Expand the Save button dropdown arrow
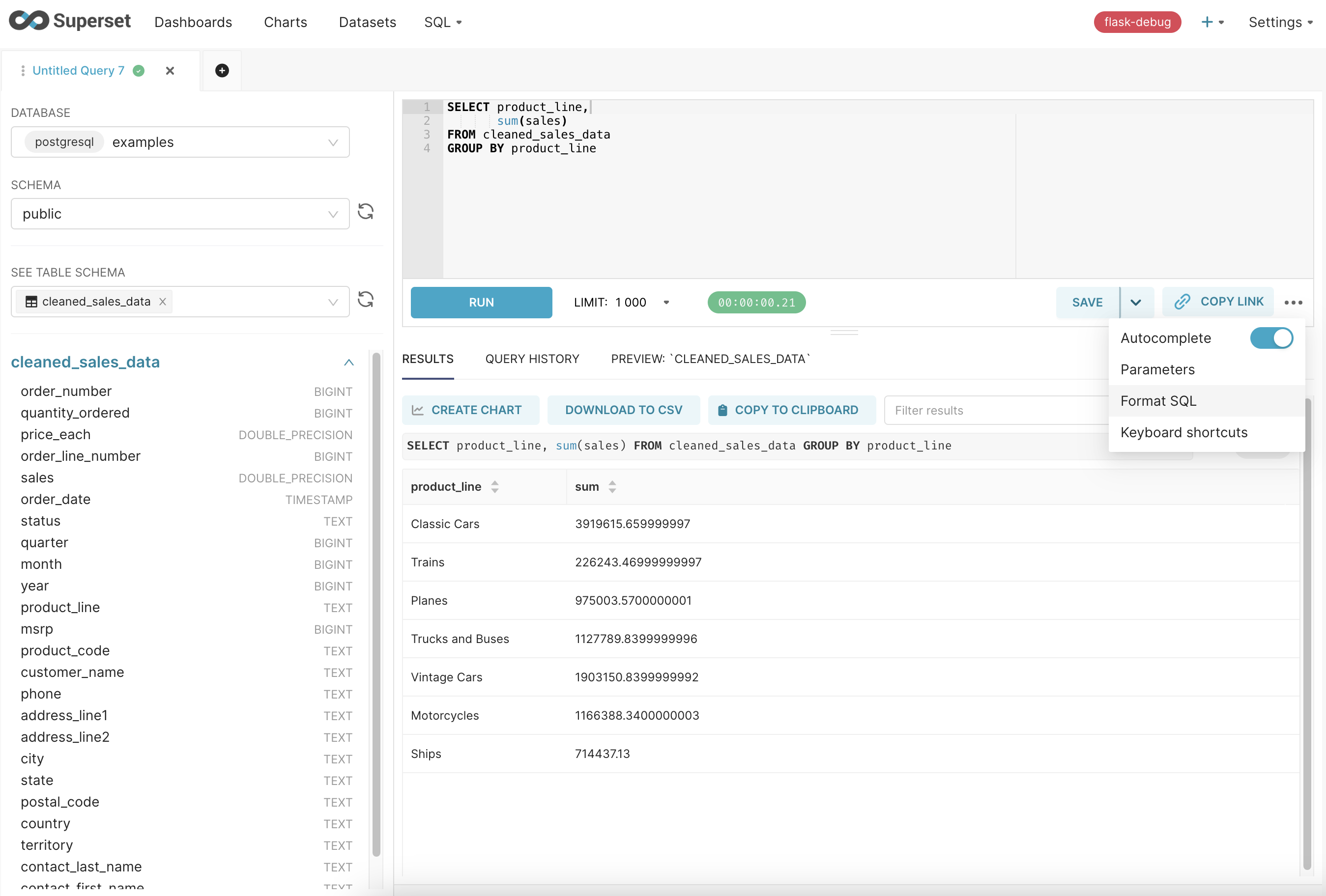Viewport: 1326px width, 896px height. [1135, 302]
